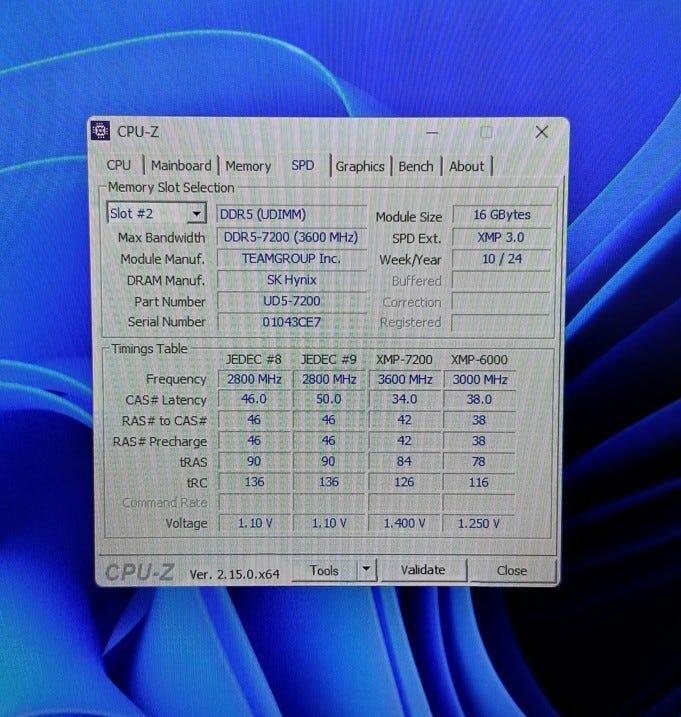The width and height of the screenshot is (681, 717).
Task: Click the version text Ver. 2.15.0.x64
Action: coord(235,574)
